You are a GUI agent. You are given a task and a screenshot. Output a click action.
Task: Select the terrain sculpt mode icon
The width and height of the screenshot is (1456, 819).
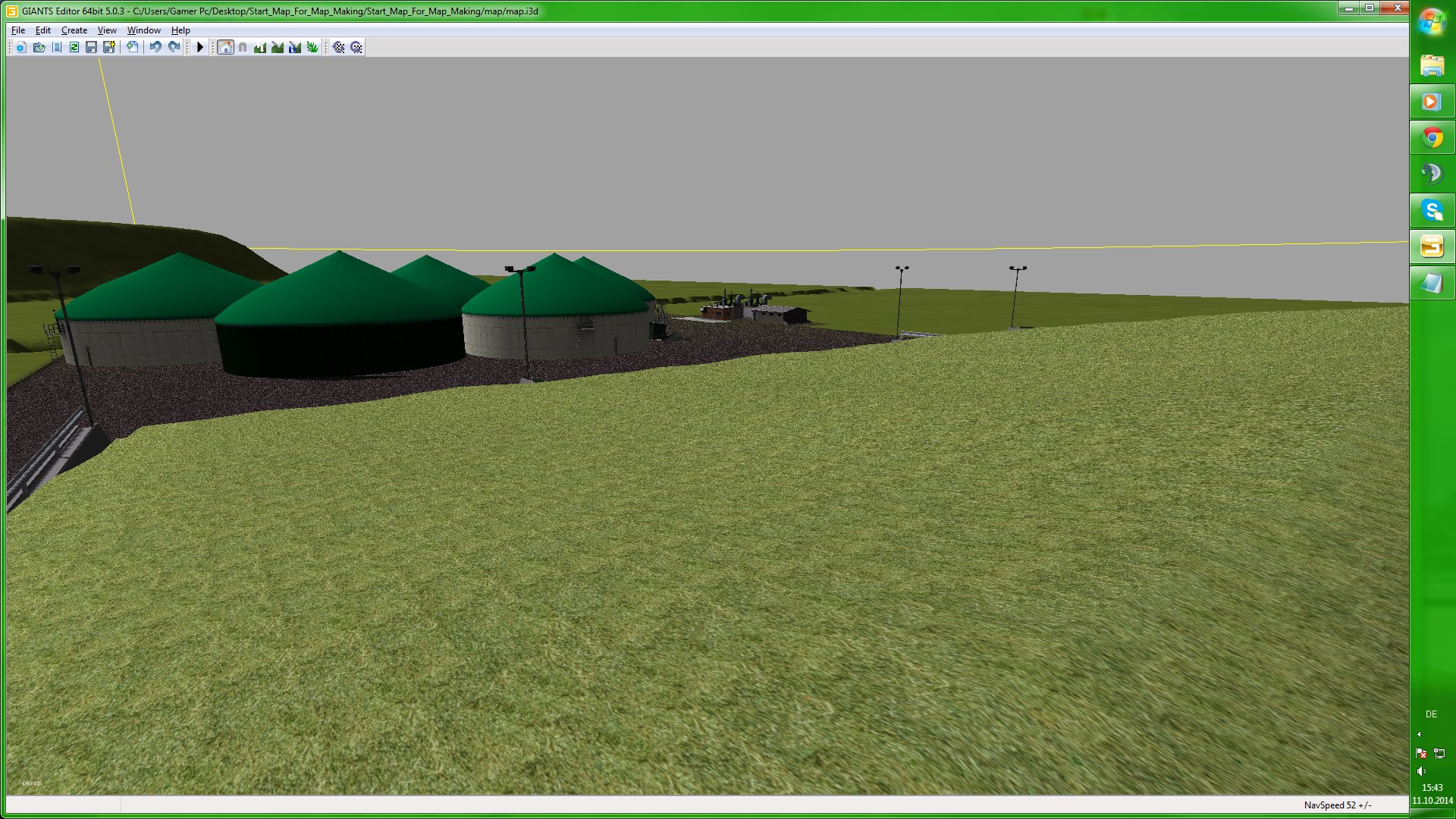[260, 47]
